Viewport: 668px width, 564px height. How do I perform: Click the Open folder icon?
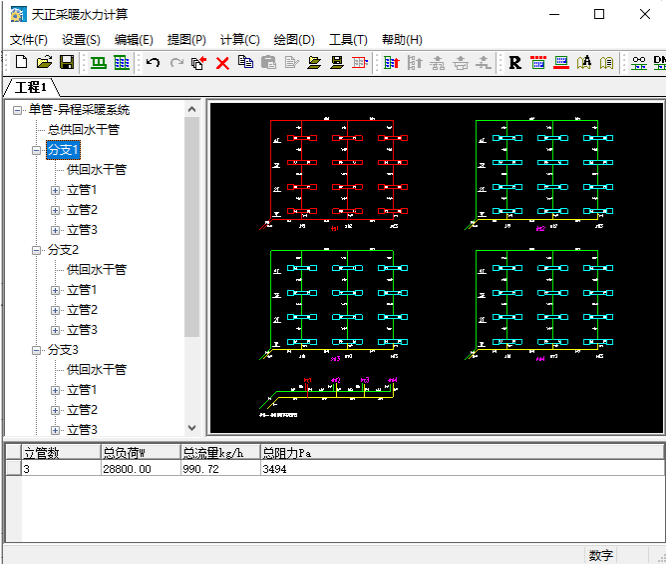click(x=43, y=63)
